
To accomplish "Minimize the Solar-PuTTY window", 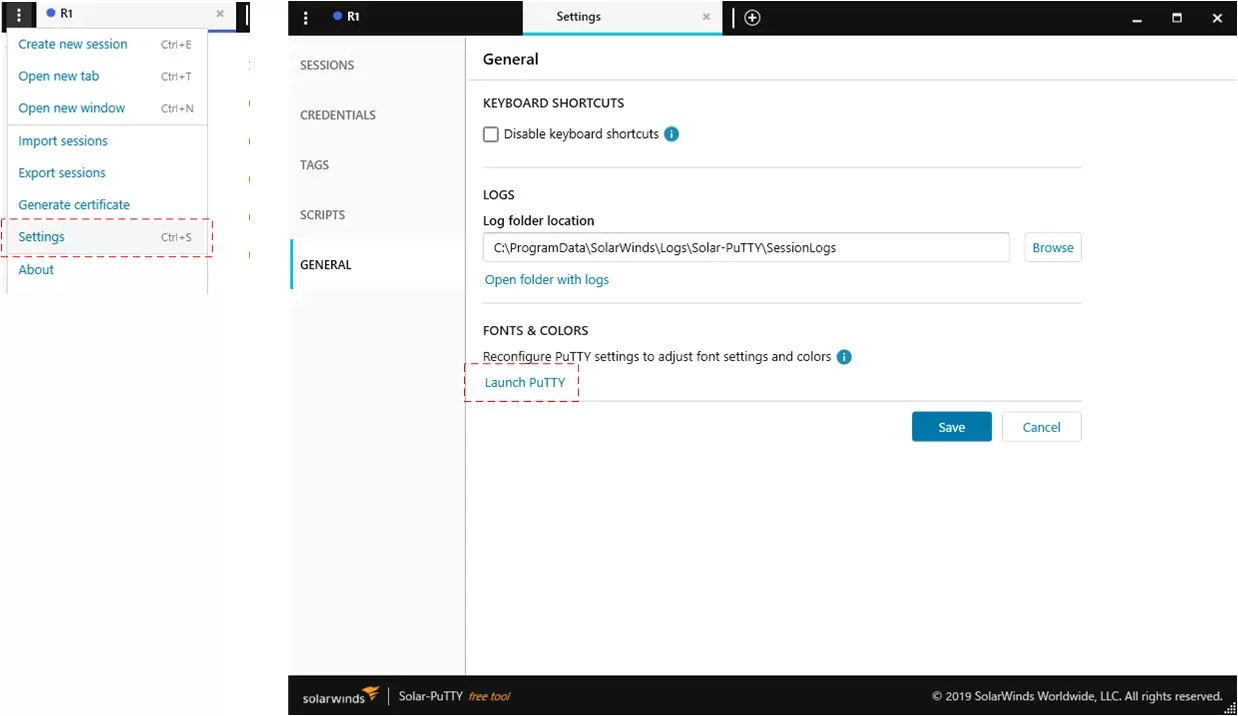I will pyautogui.click(x=1137, y=18).
